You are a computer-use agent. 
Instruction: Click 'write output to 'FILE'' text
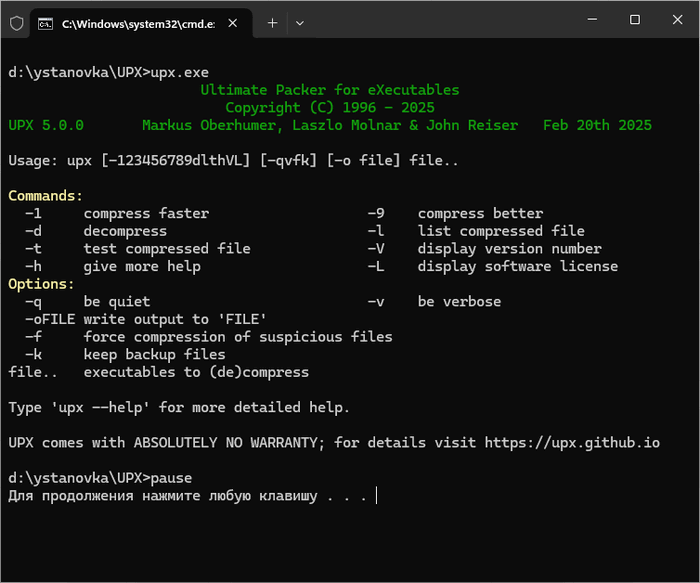pyautogui.click(x=175, y=319)
